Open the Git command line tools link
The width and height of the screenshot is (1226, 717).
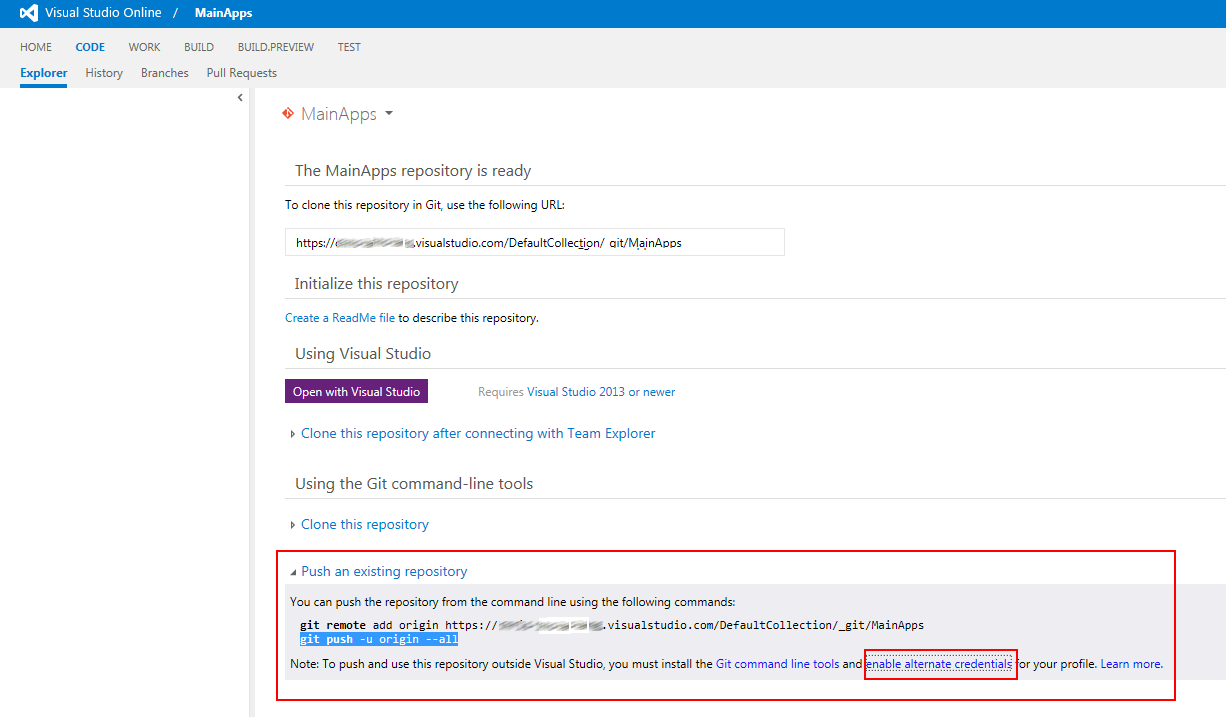778,664
